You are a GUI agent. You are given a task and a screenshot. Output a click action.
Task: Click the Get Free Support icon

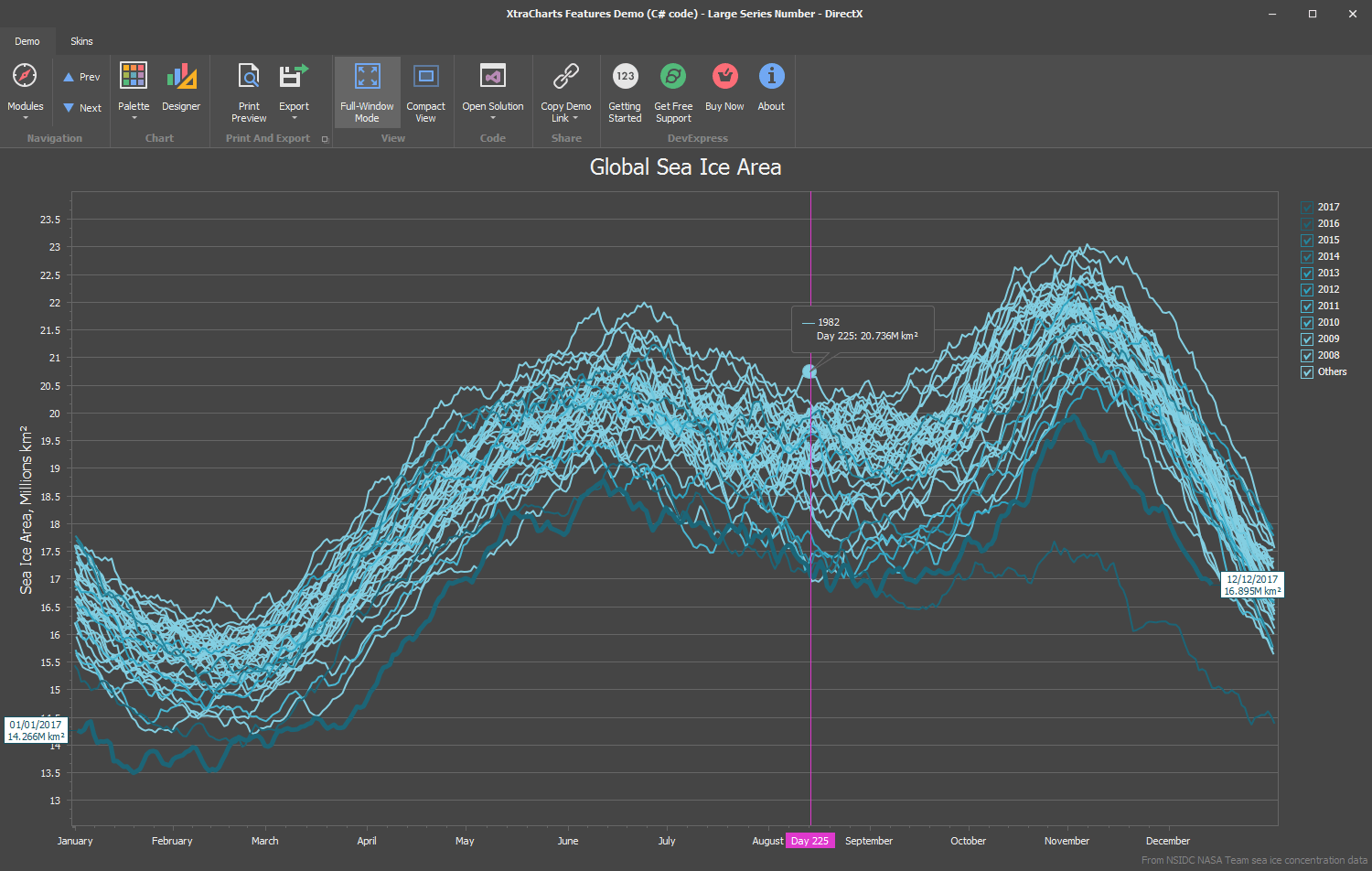pos(673,77)
